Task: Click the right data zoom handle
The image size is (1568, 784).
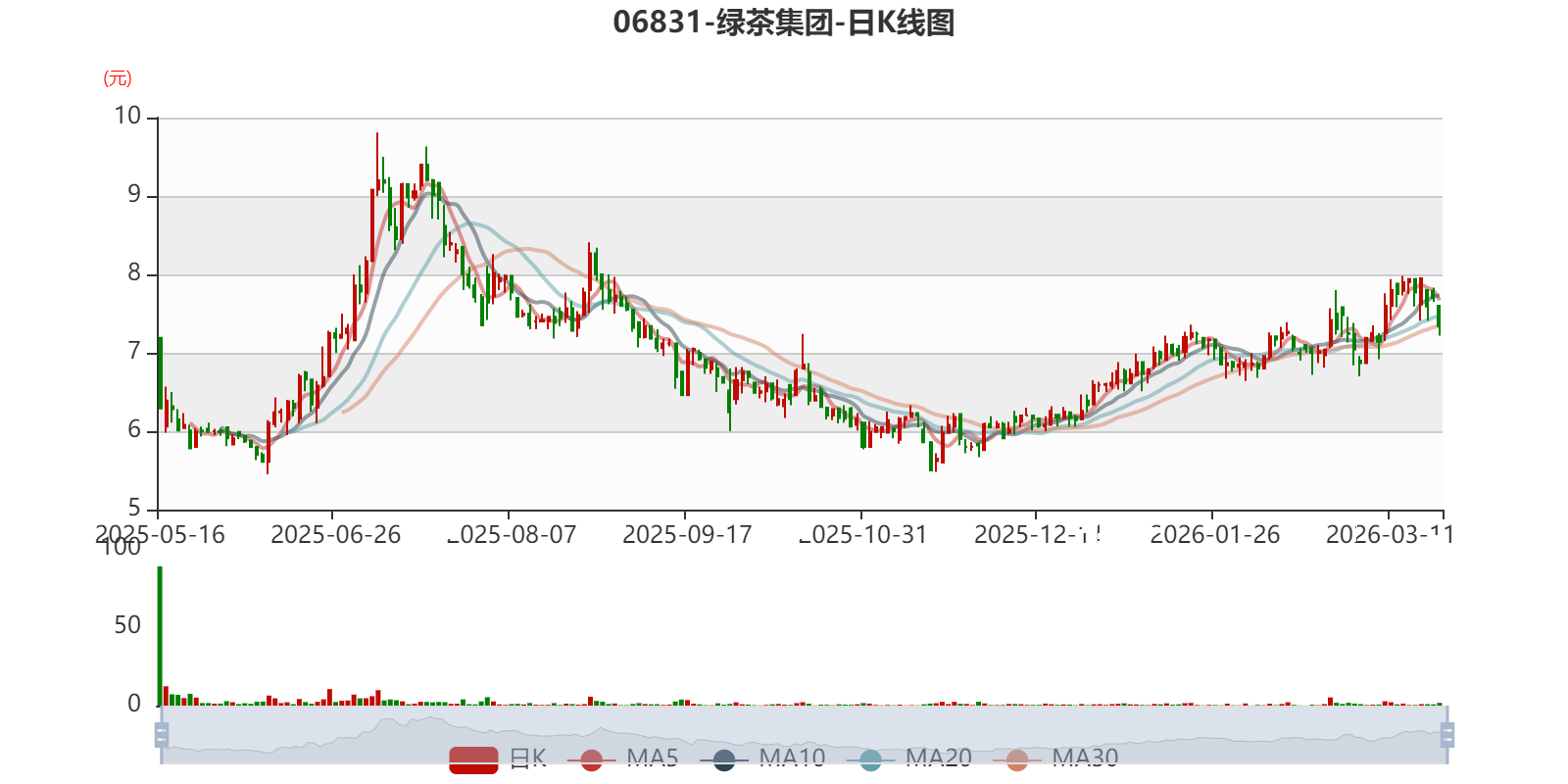Action: pos(1447,734)
